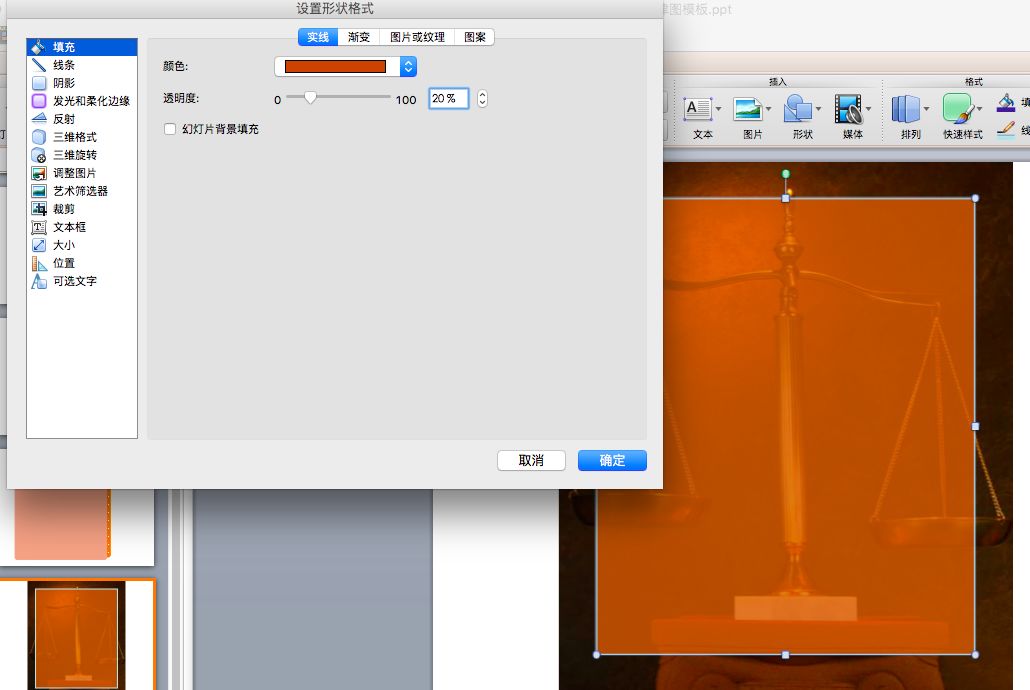This screenshot has width=1030, height=690.
Task: Open the fill color dropdown
Action: click(x=406, y=66)
